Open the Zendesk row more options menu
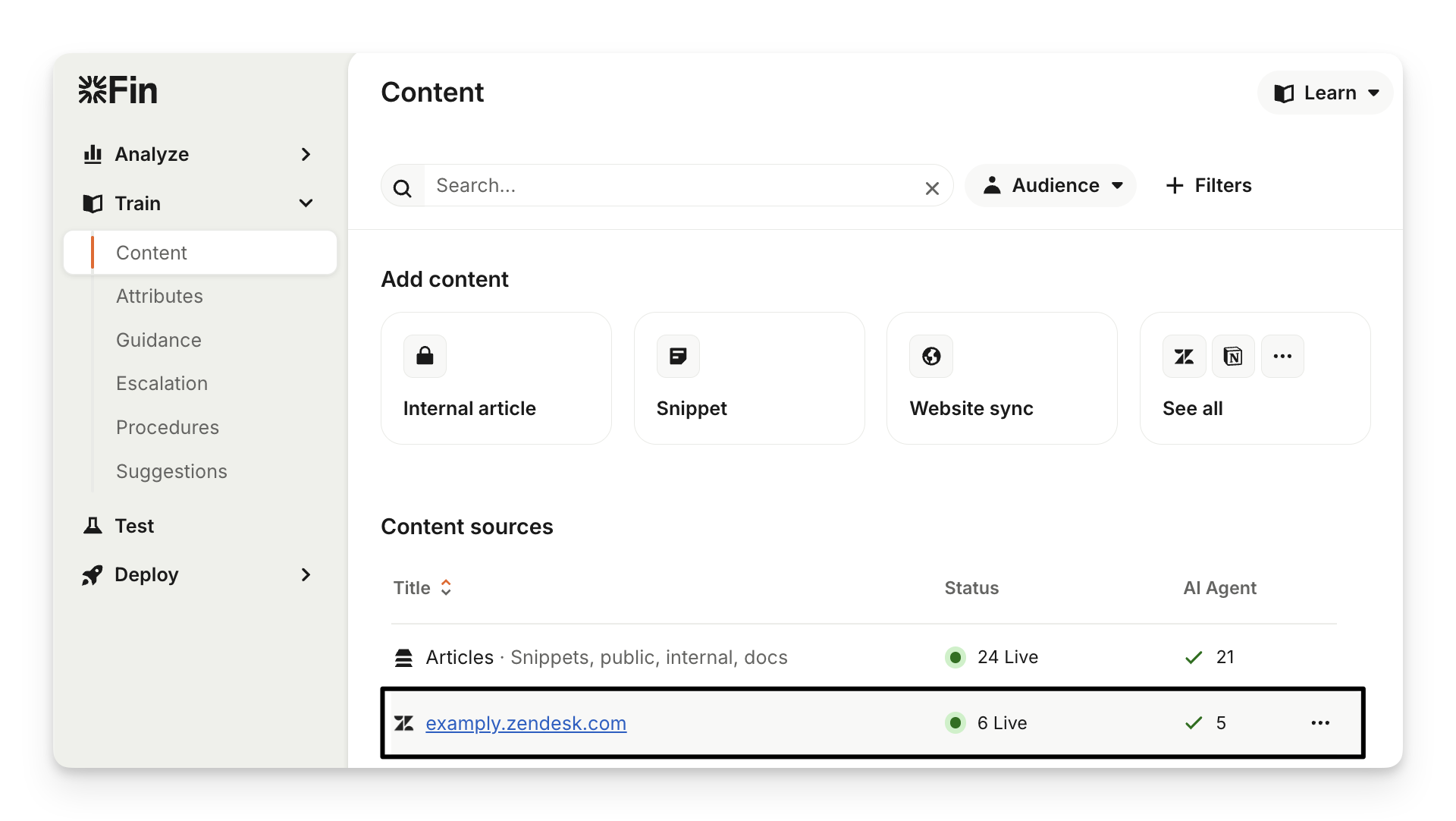1456x821 pixels. tap(1320, 723)
